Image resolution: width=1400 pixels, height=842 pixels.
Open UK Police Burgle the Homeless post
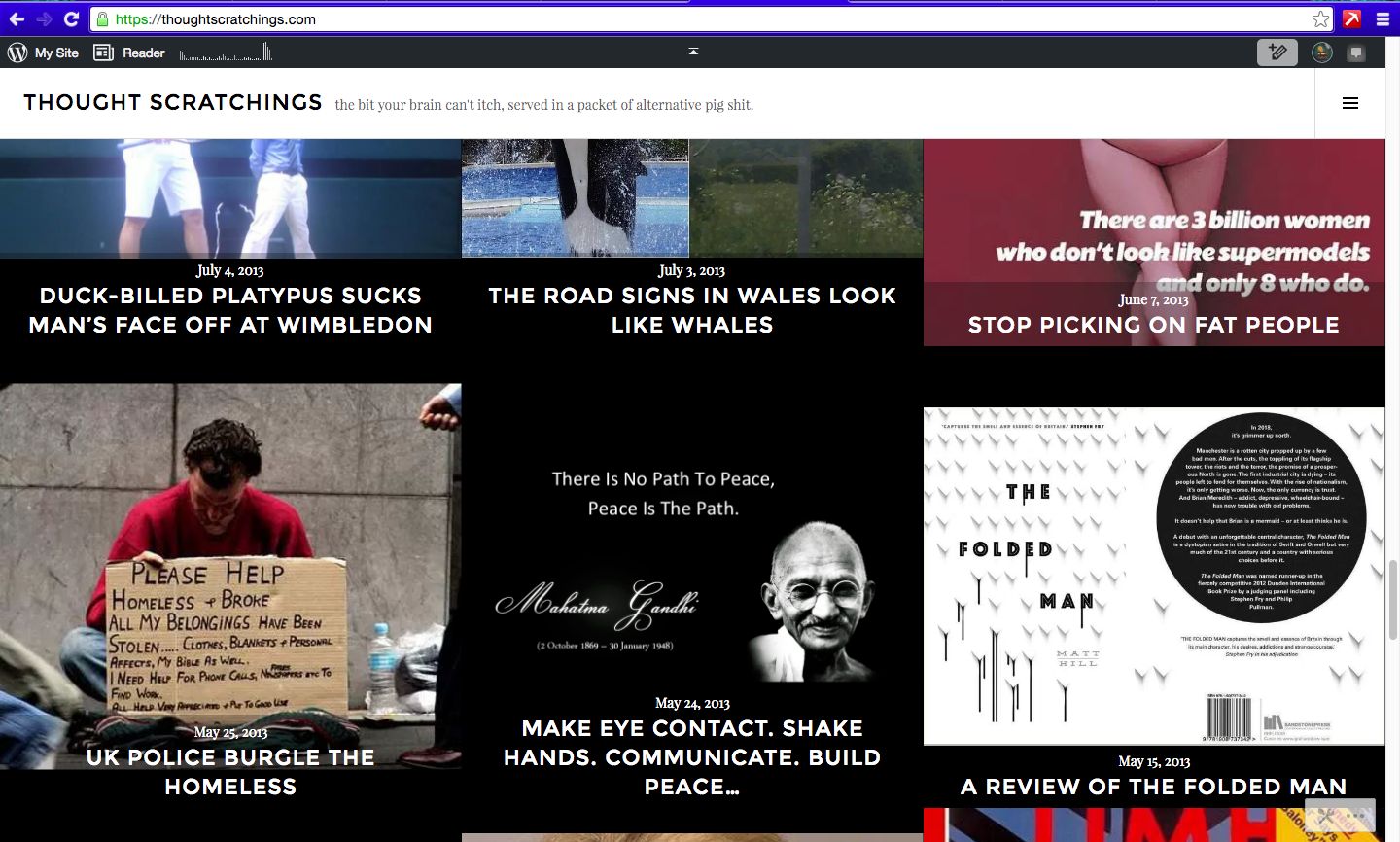tap(230, 772)
